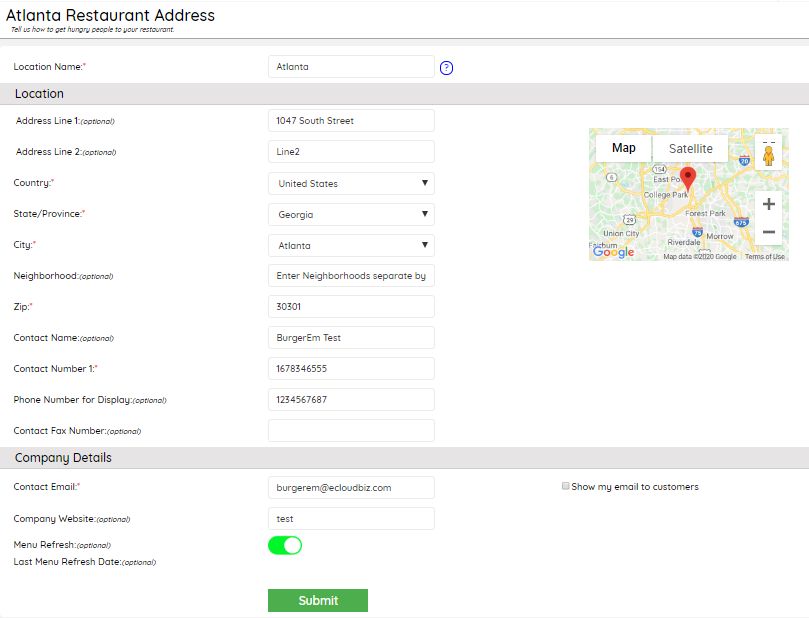Focus the Zip code input field
The height and width of the screenshot is (618, 809).
(351, 307)
